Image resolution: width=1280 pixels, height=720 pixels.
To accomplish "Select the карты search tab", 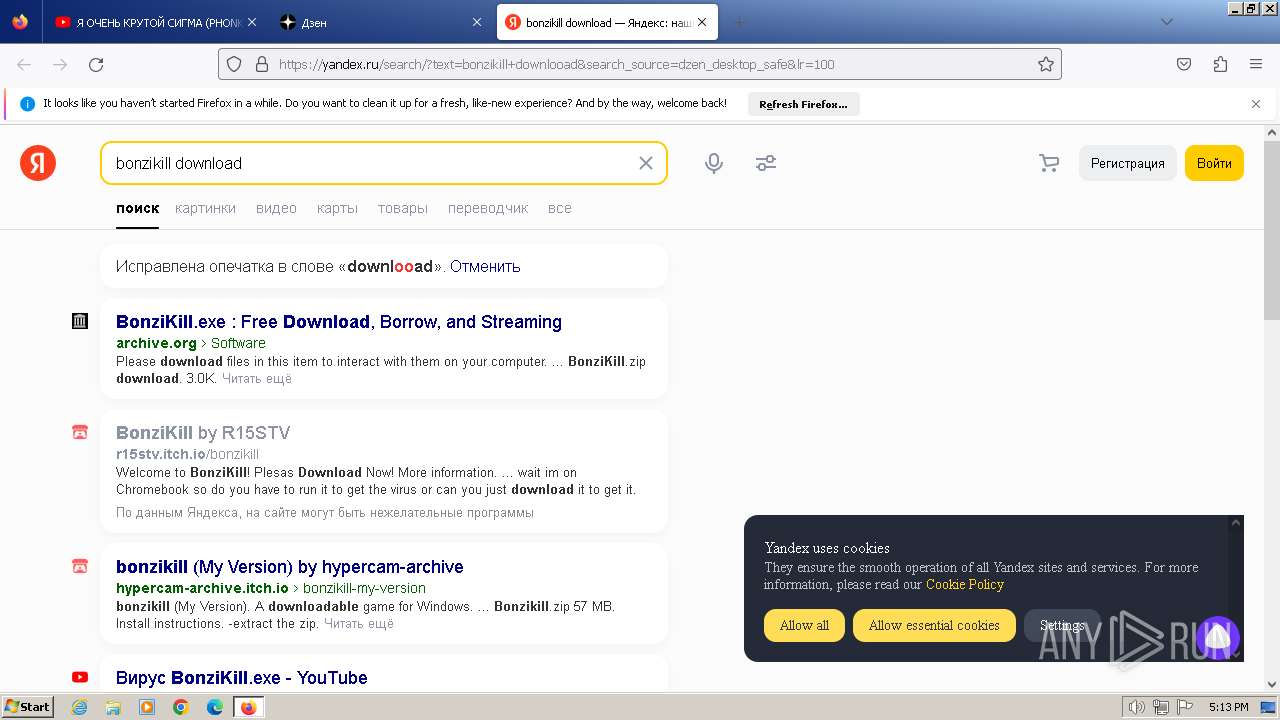I will pos(337,208).
